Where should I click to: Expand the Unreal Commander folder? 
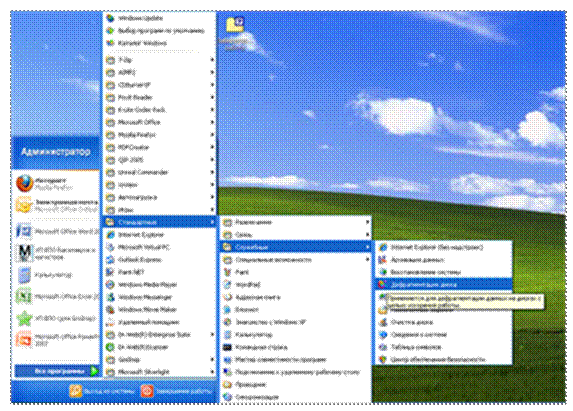(159, 172)
